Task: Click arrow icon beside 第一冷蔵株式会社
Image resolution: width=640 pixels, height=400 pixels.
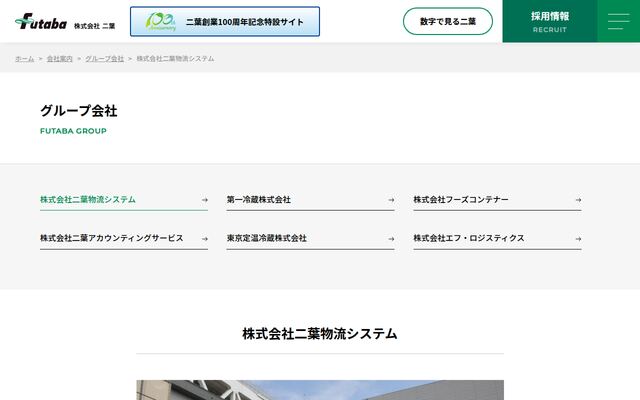Action: (x=391, y=200)
